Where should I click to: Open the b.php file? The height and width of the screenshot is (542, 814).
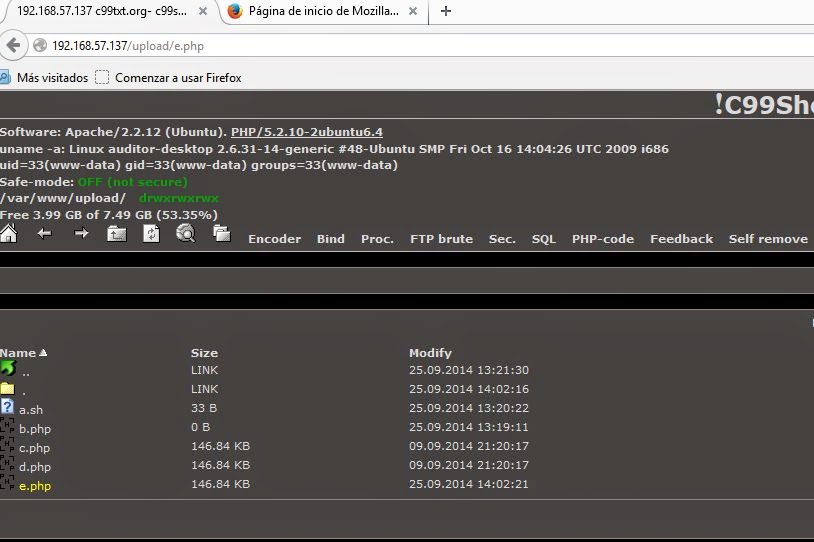pyautogui.click(x=35, y=429)
